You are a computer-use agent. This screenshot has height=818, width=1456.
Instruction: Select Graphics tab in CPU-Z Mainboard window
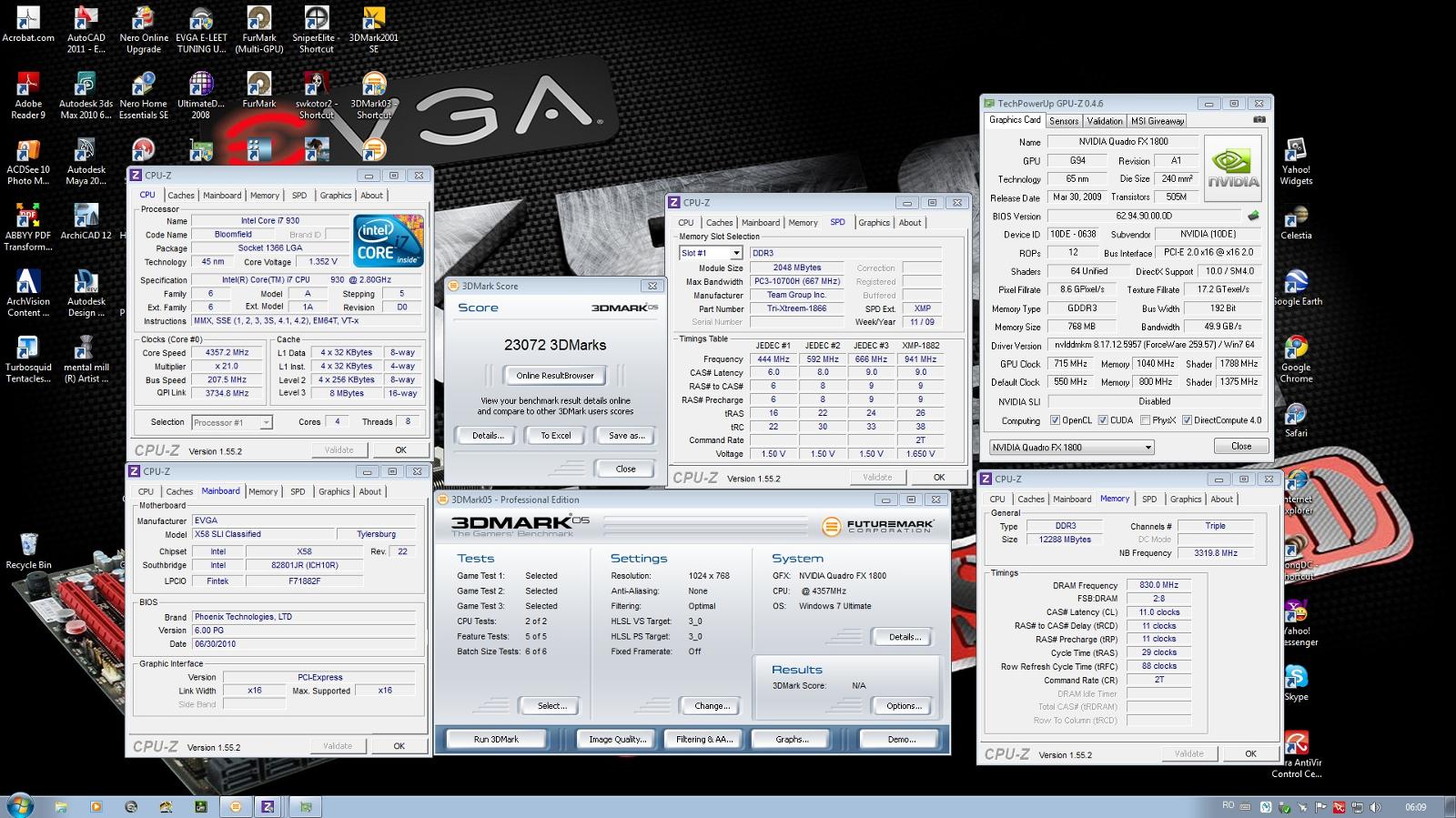click(x=334, y=492)
